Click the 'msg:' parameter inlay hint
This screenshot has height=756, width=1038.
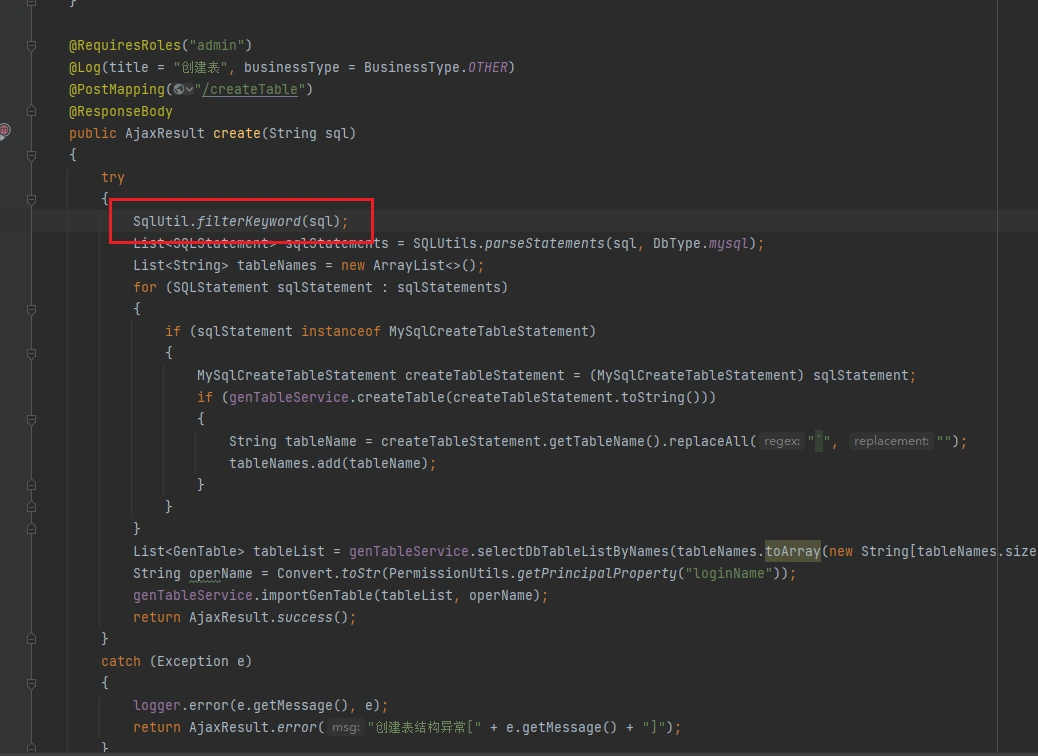point(345,728)
